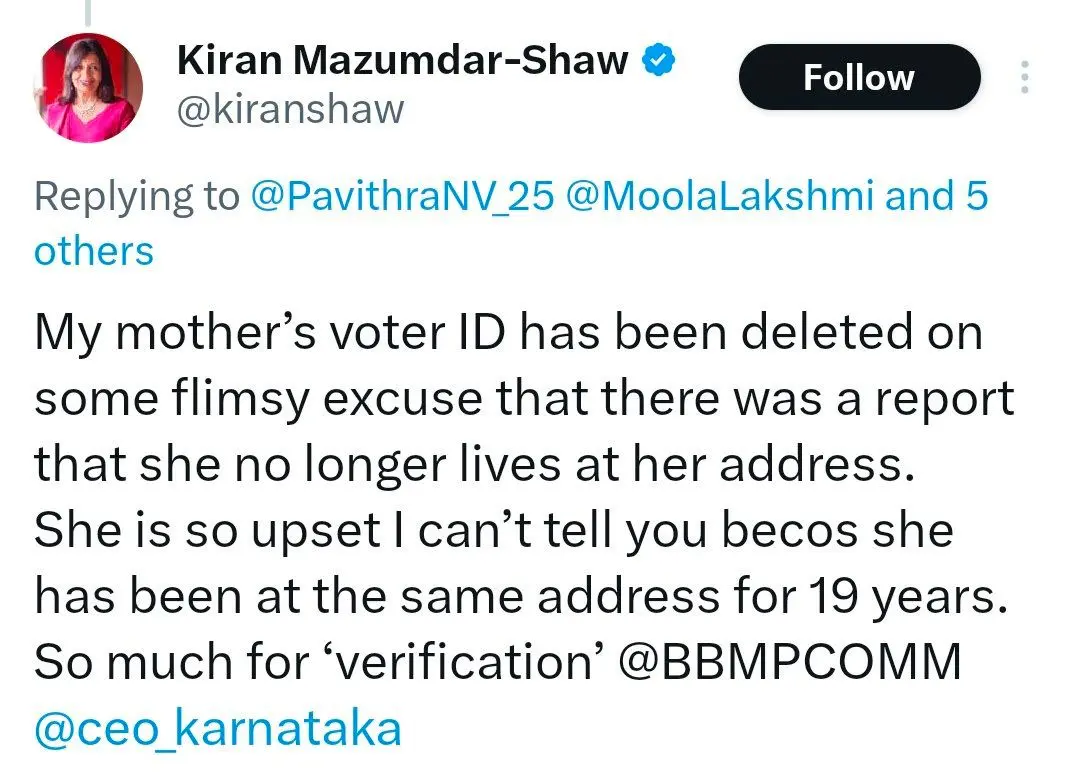The width and height of the screenshot is (1080, 782).
Task: Click the 'others' link in the reply header
Action: coord(92,250)
